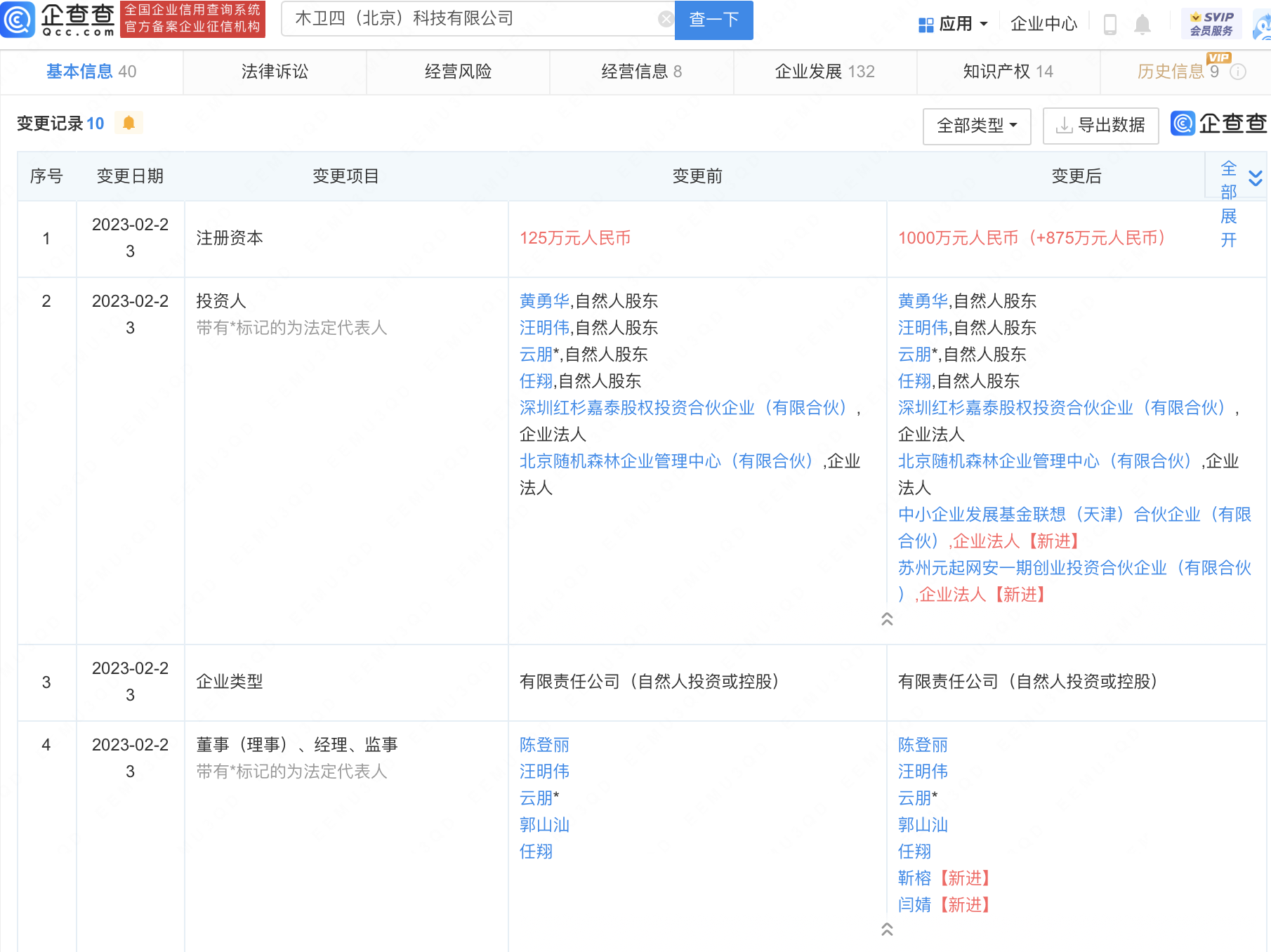Screen dimensions: 1271x952
Task: Click the 企业类型 change item cell
Action: 346,682
